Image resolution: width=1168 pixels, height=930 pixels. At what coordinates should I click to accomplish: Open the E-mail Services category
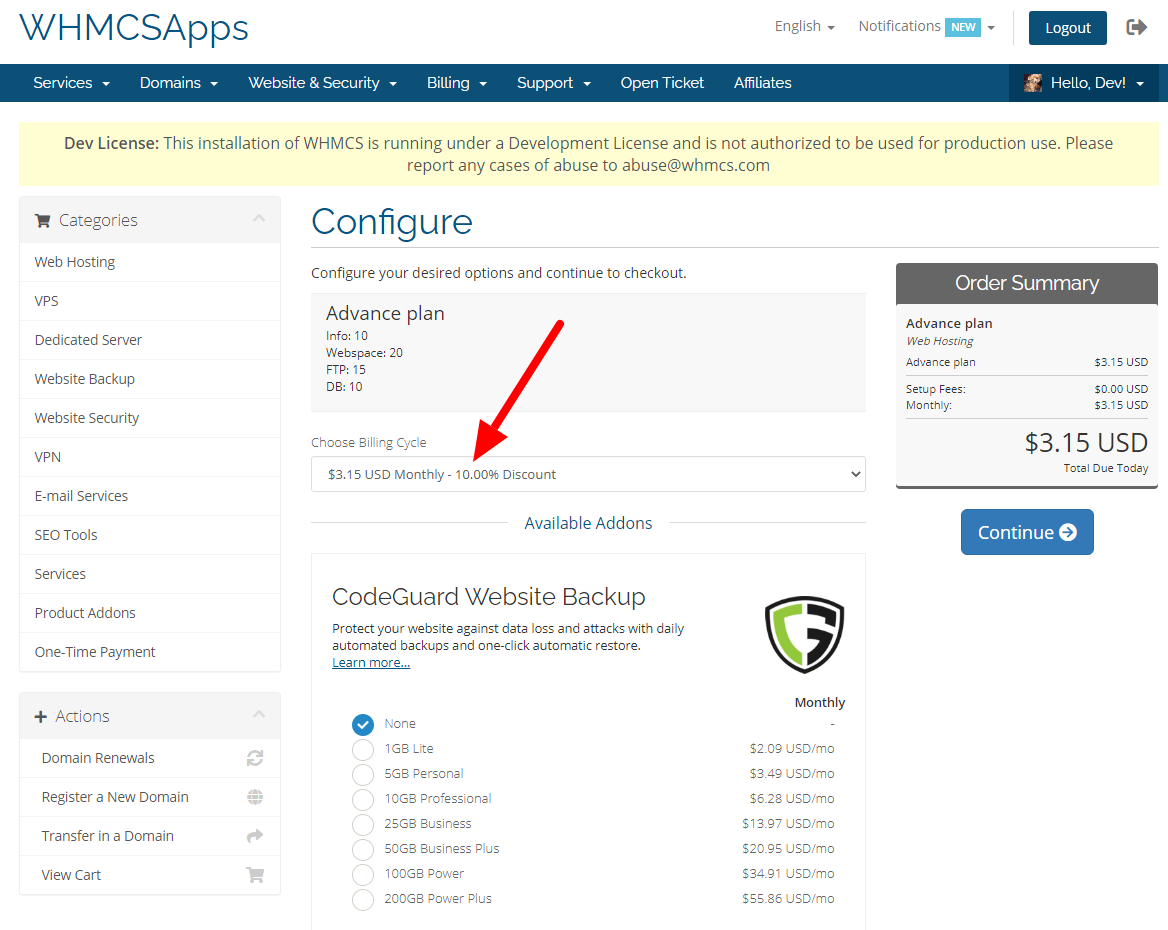coord(150,496)
